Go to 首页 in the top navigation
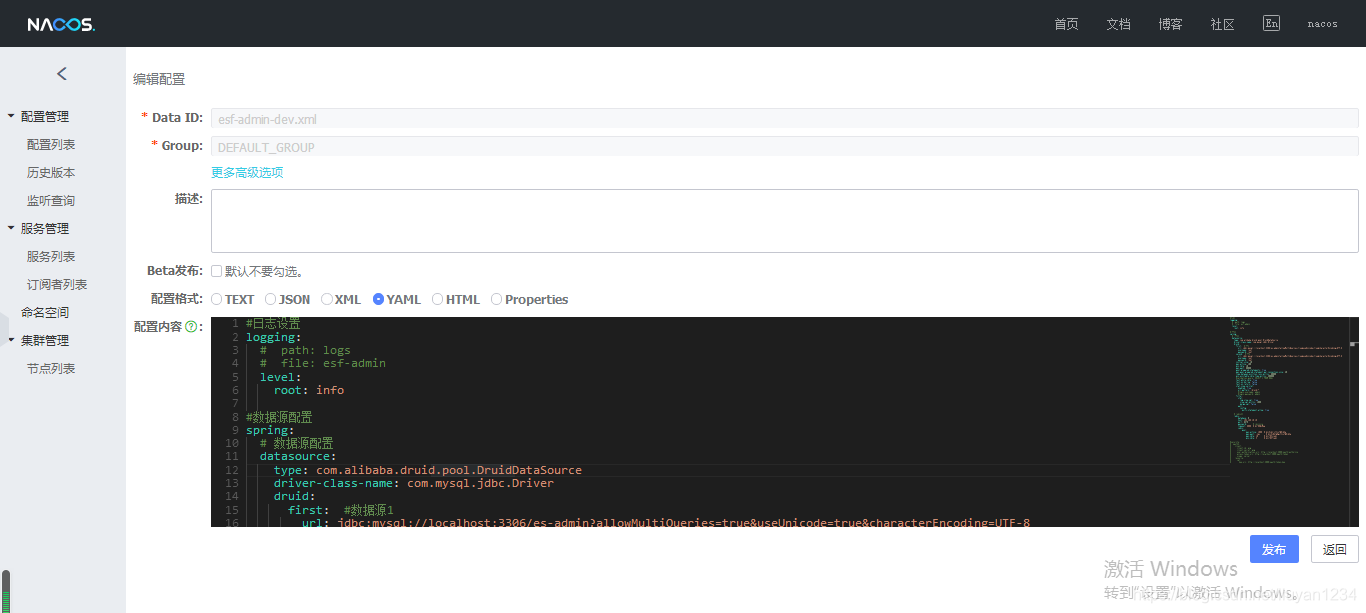Image resolution: width=1366 pixels, height=613 pixels. 1066,24
